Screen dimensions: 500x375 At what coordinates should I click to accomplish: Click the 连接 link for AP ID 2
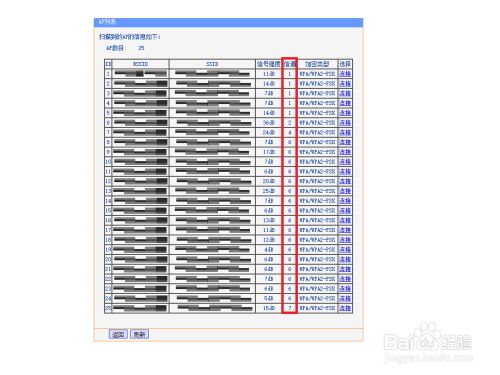(345, 84)
